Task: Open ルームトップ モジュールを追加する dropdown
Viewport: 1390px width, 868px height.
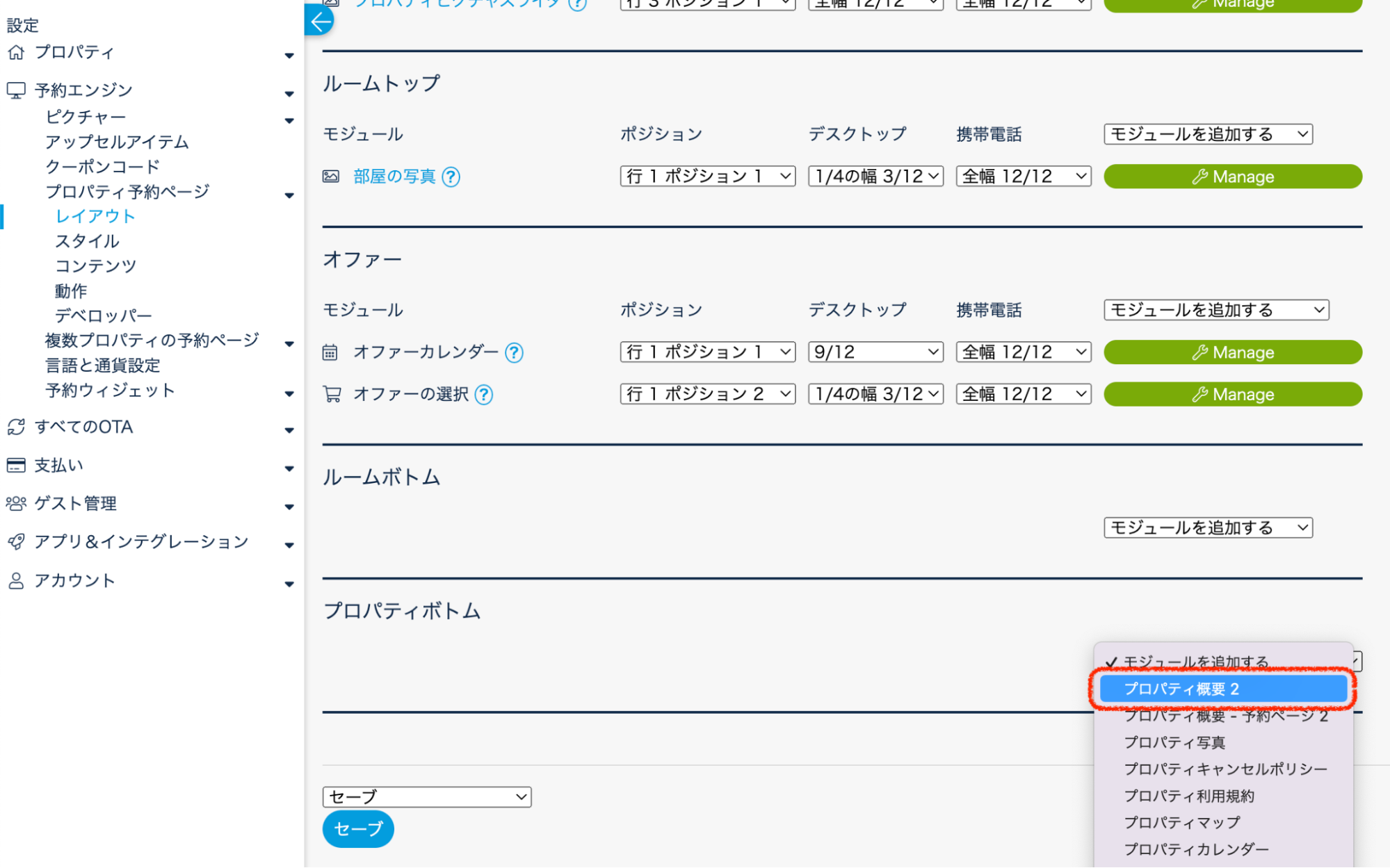Action: click(1207, 134)
